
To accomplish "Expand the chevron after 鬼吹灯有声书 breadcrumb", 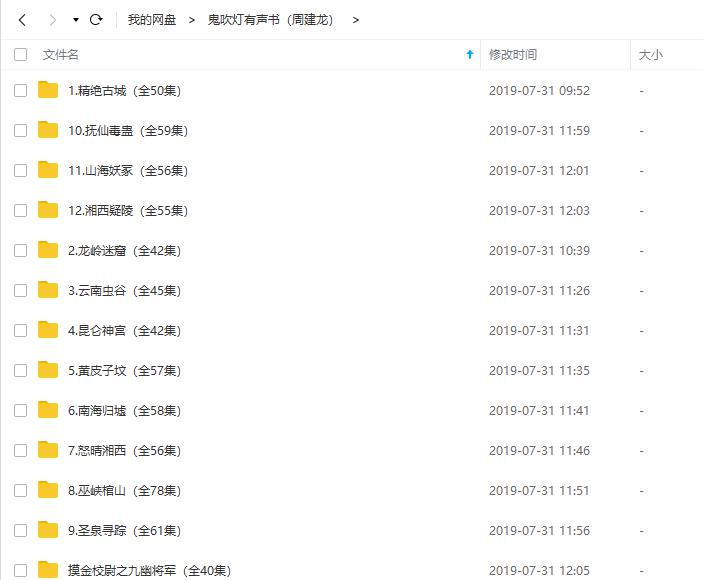I will pyautogui.click(x=356, y=20).
